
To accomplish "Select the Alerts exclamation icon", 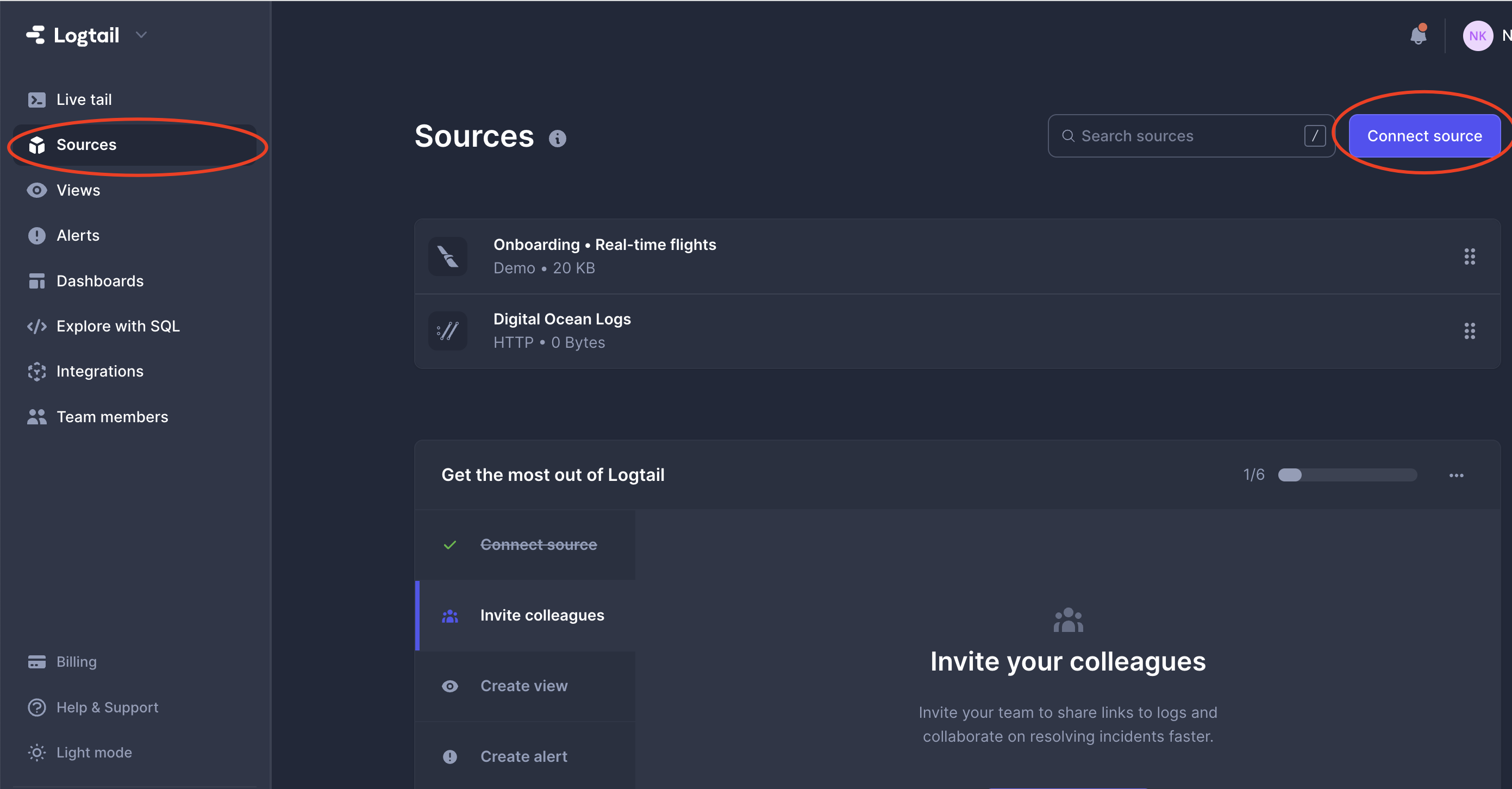I will coord(36,235).
